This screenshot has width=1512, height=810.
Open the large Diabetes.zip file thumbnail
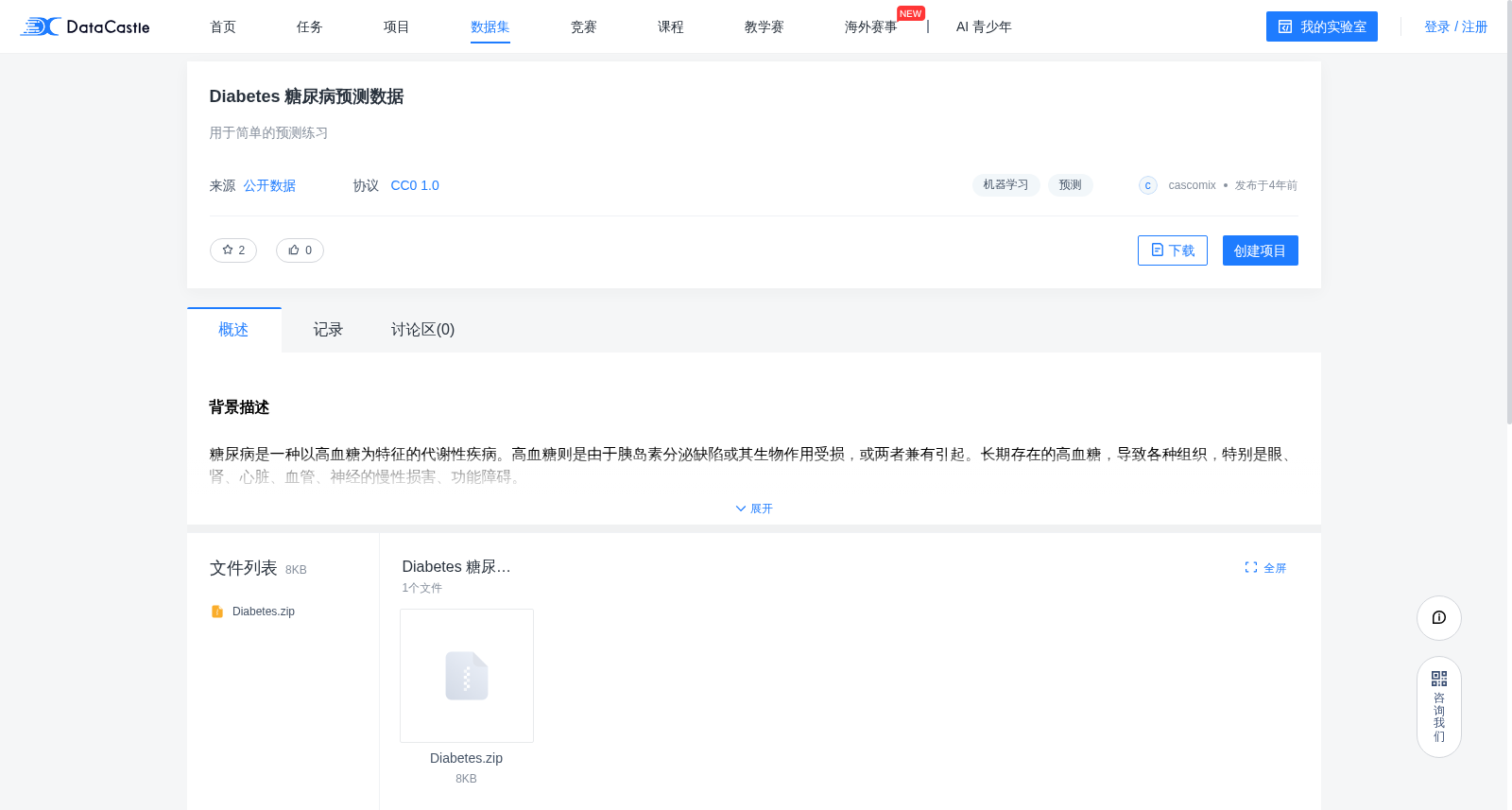(467, 676)
